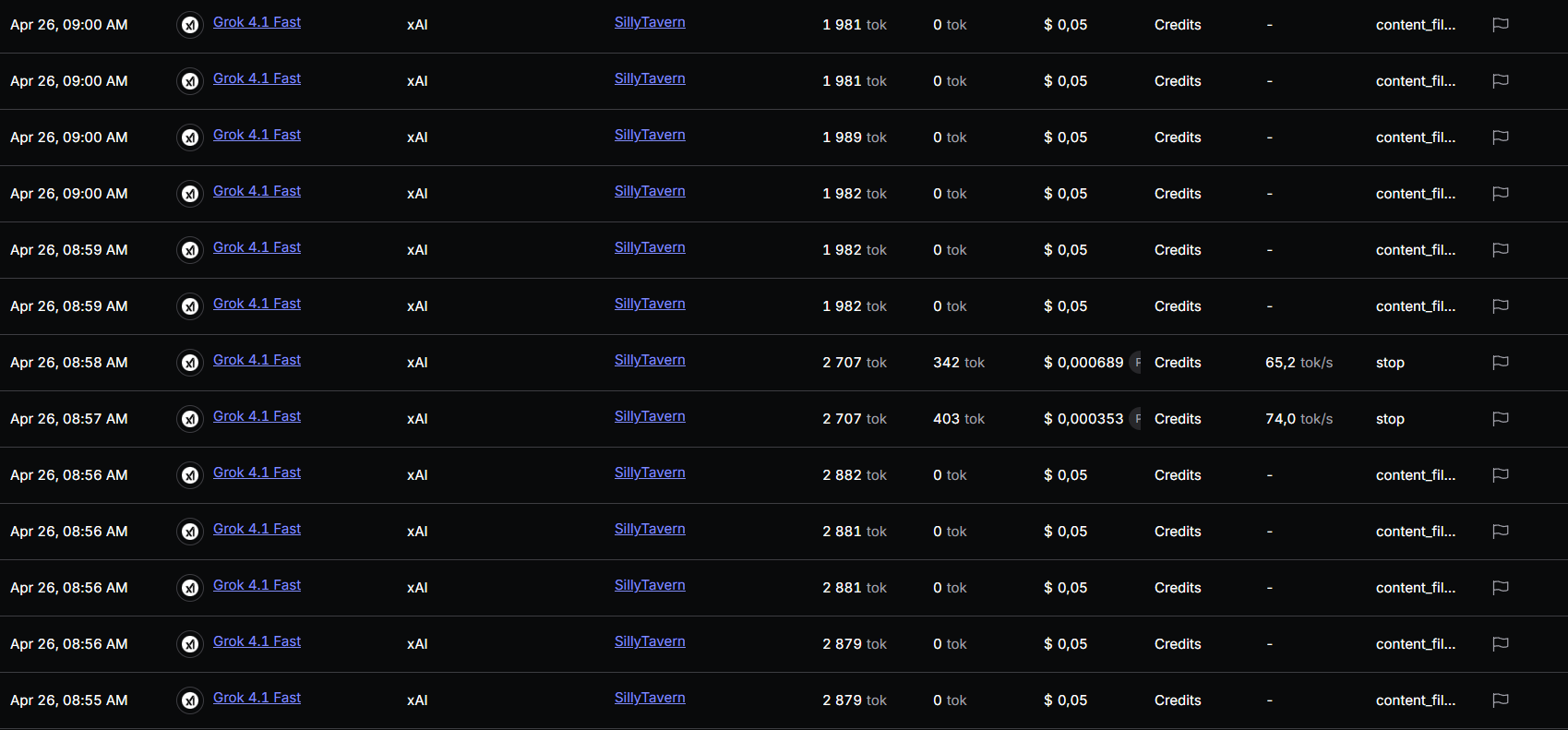The width and height of the screenshot is (1568, 730).
Task: Click badge beside $ 0,000353 cost
Action: [1136, 419]
